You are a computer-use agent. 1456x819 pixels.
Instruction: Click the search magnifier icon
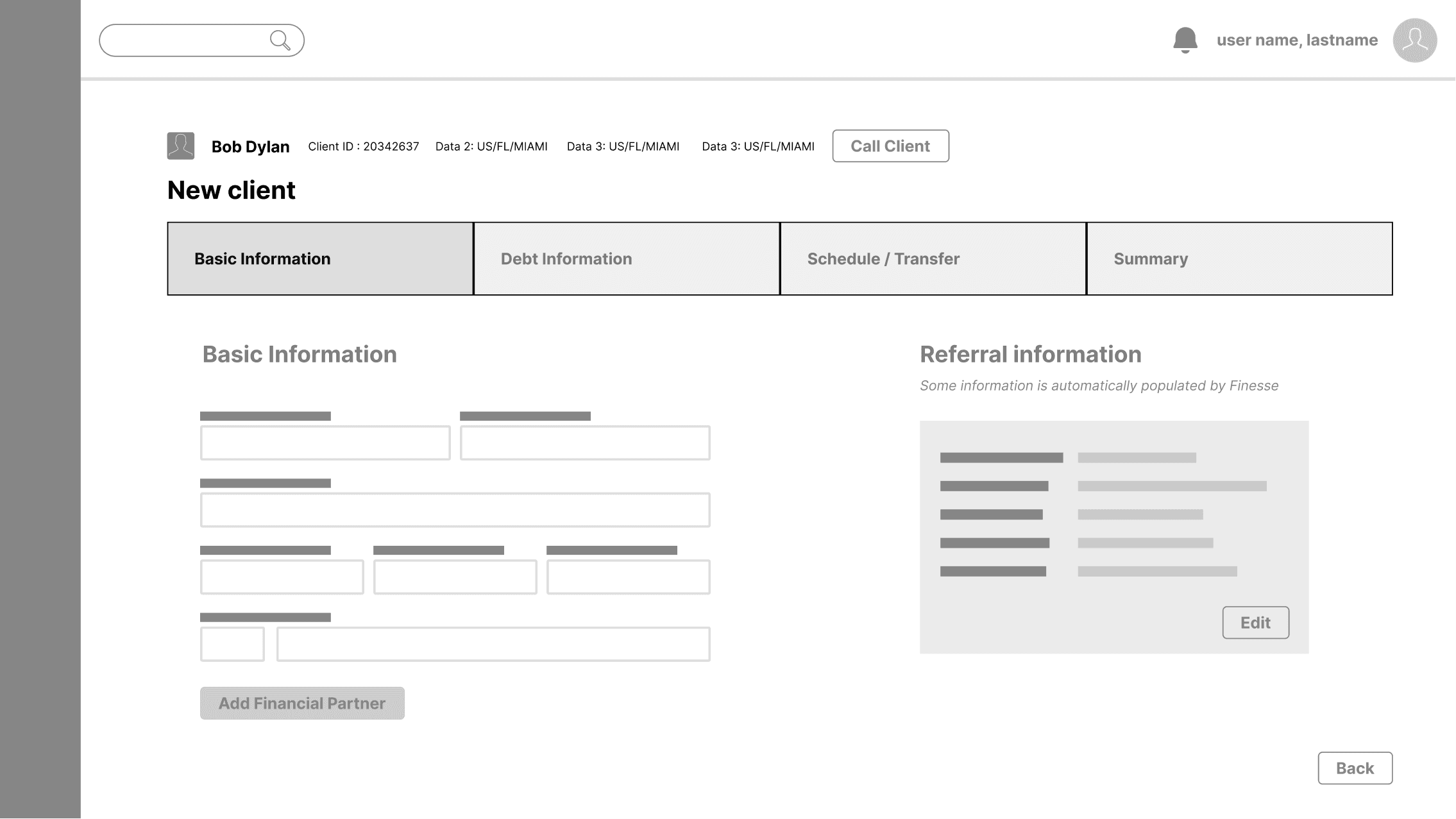click(280, 40)
